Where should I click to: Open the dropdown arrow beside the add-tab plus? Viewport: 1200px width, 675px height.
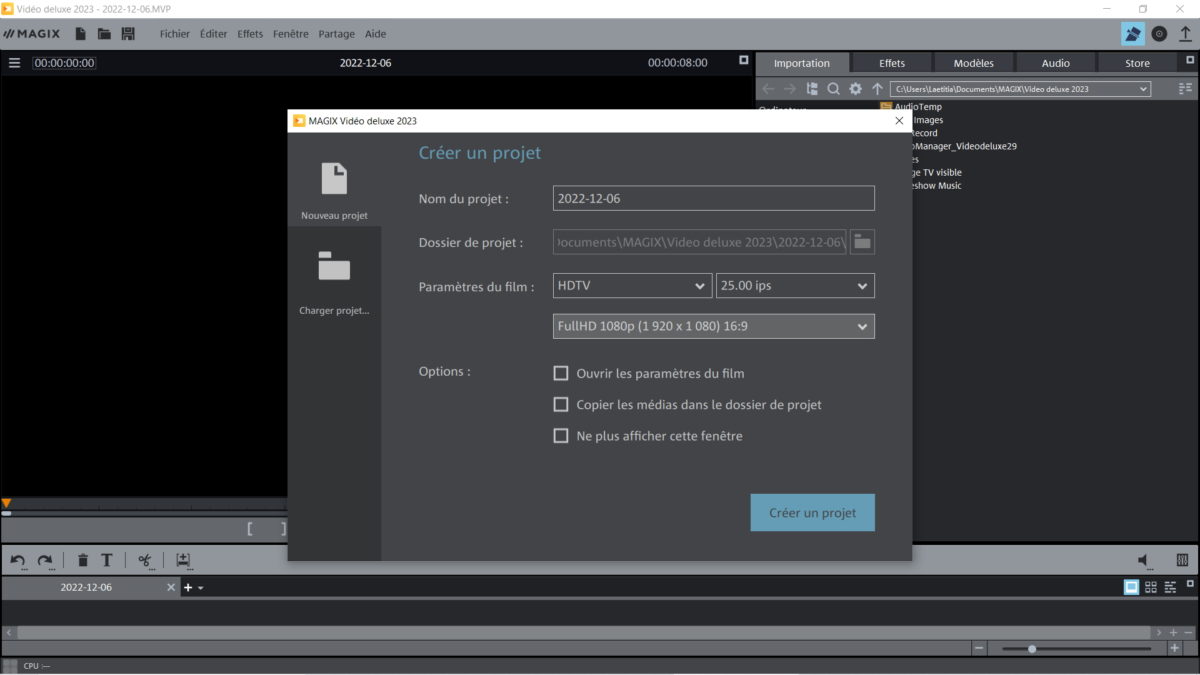201,588
